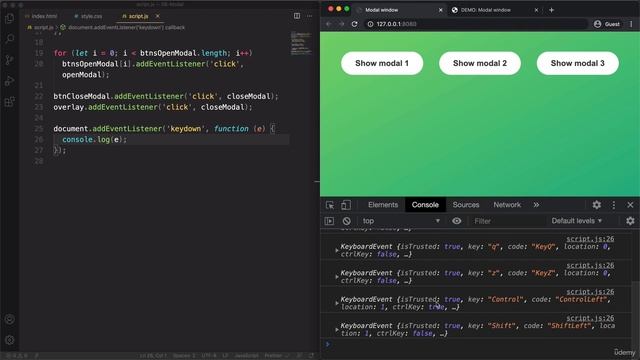Go forward in the browser
Image resolution: width=640 pixels, height=360 pixels.
pyautogui.click(x=341, y=24)
